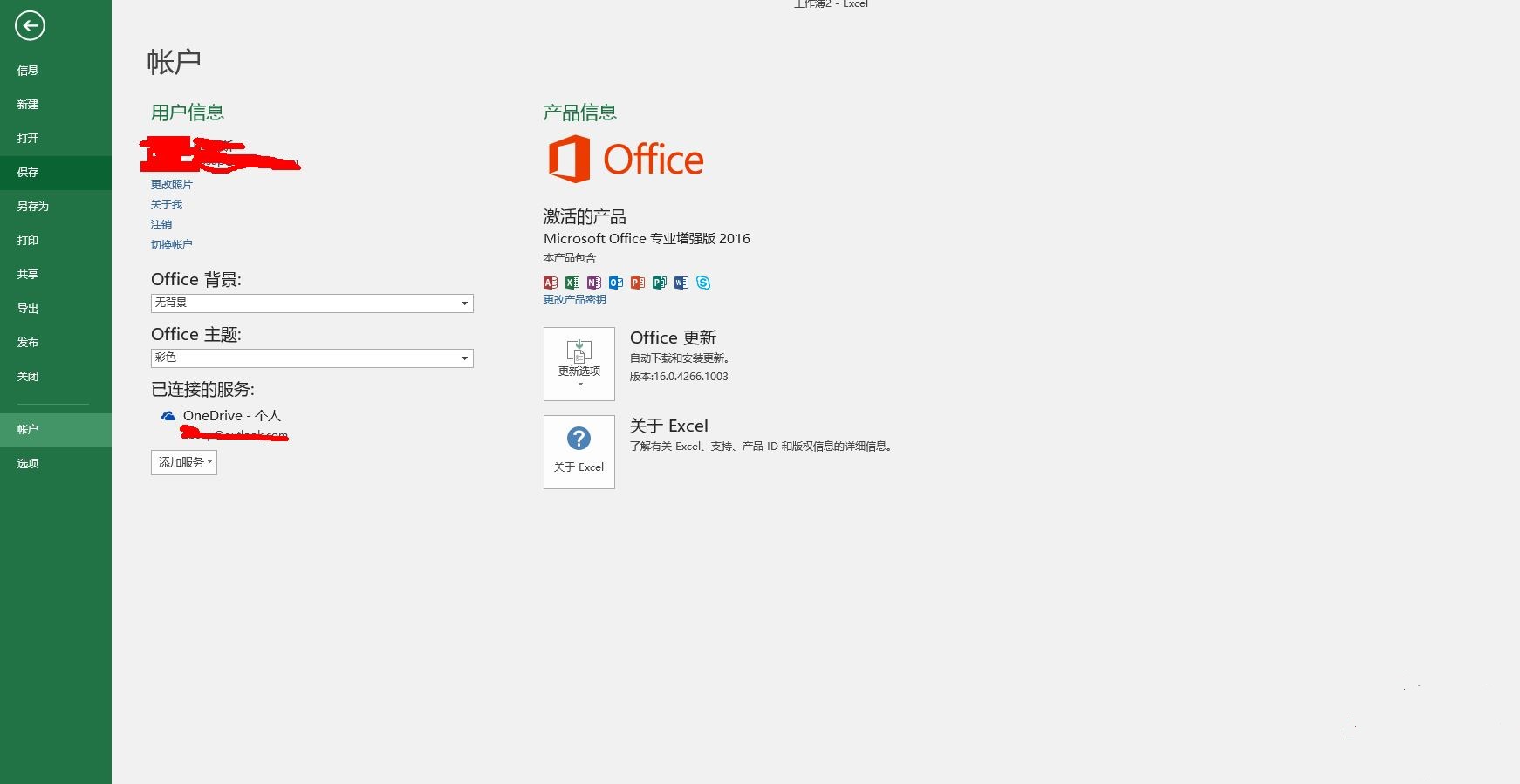Select 共享 in the sidebar
Viewport: 1520px width, 784px height.
click(x=56, y=275)
